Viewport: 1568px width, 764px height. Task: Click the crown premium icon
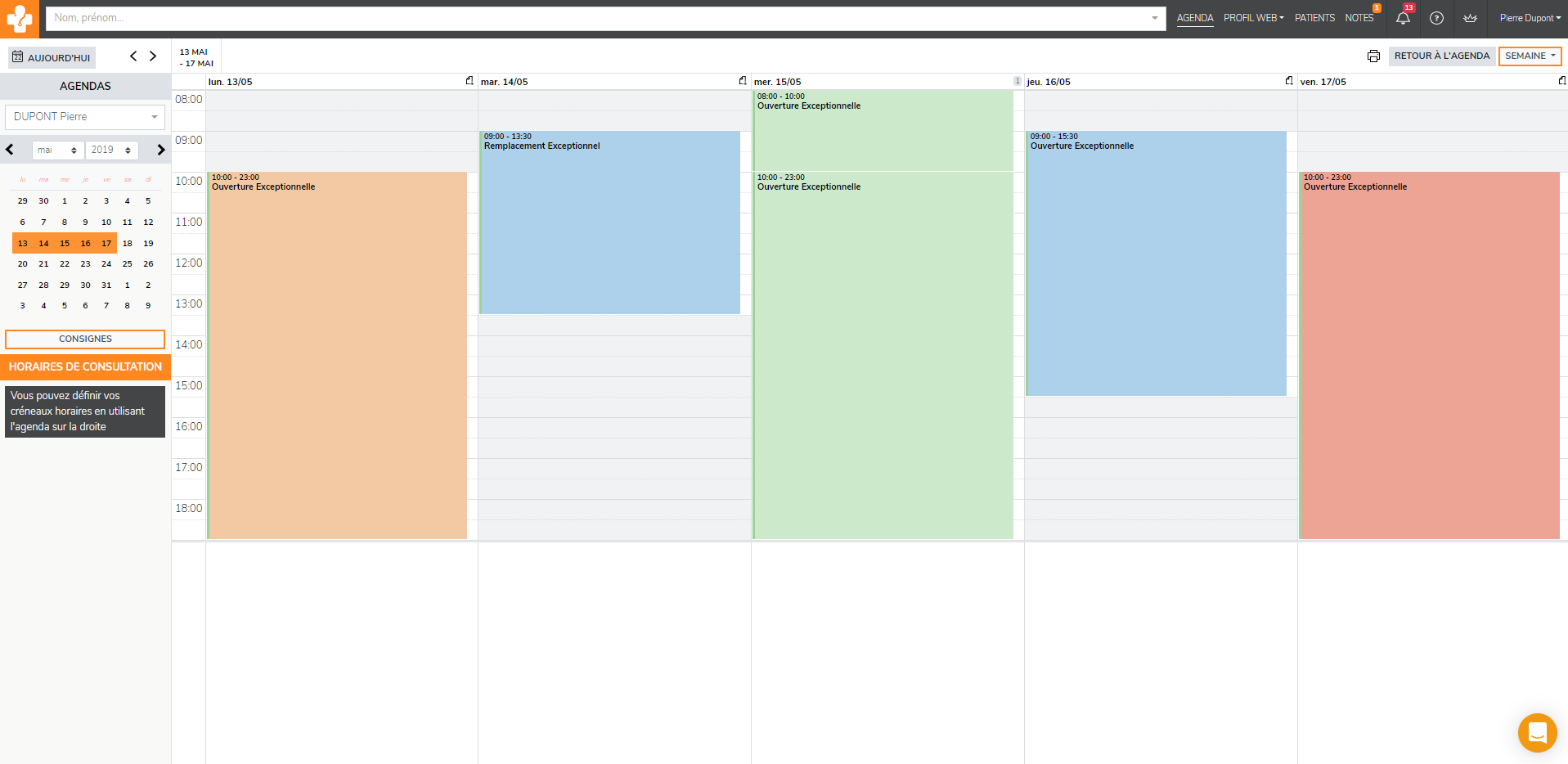(x=1470, y=18)
